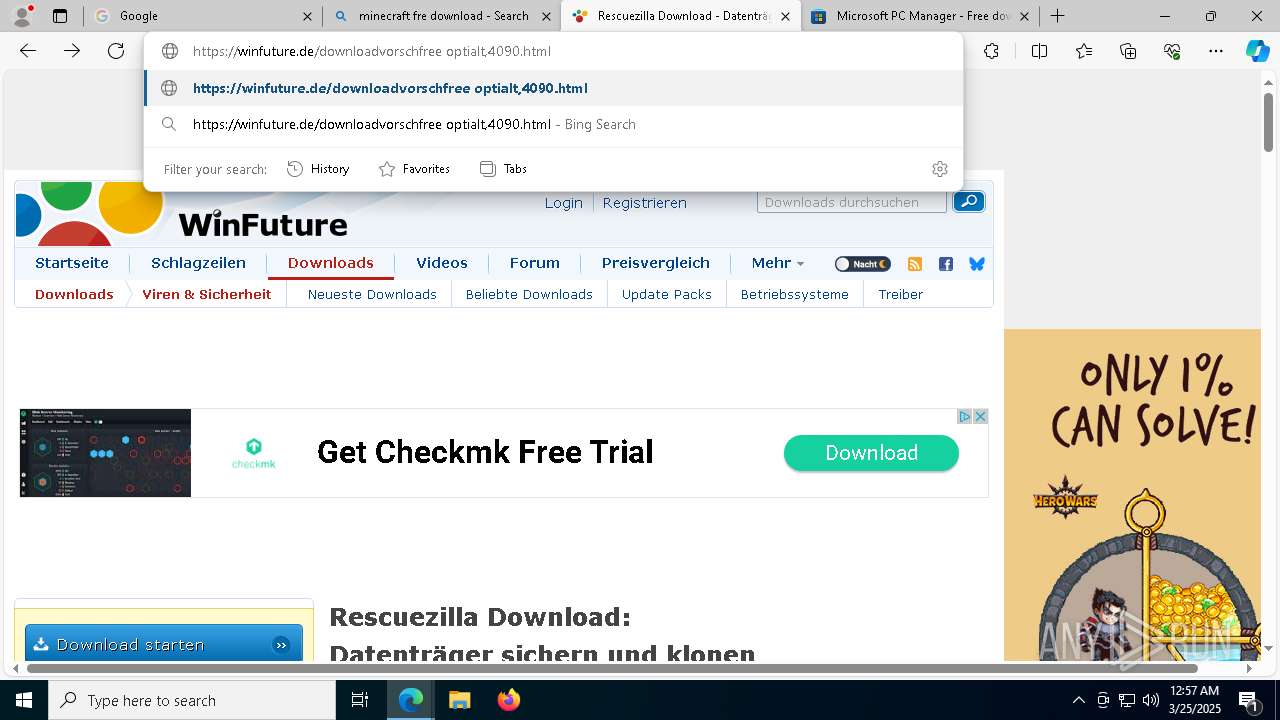Open Downloads in main navigation
The width and height of the screenshot is (1280, 720).
330,263
